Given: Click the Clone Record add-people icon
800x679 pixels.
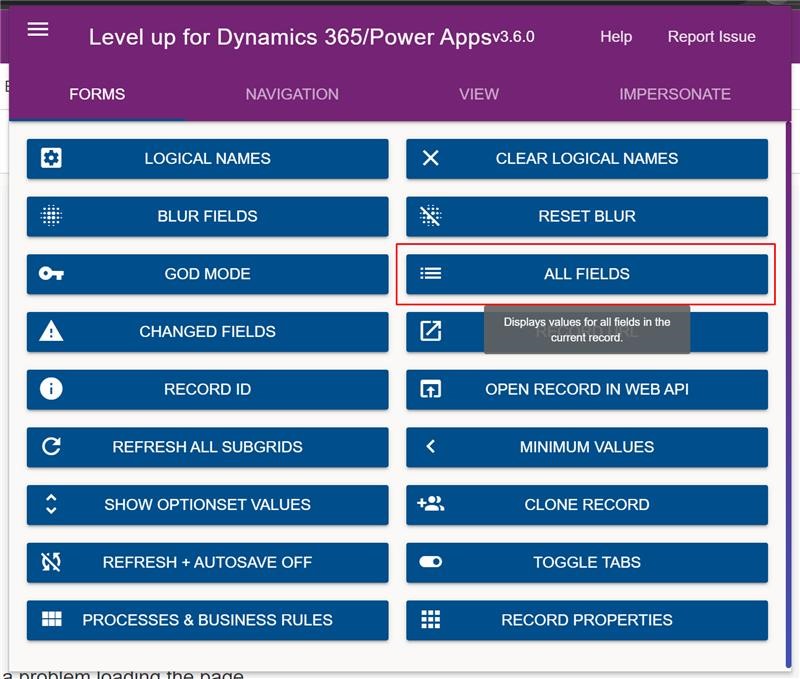Looking at the screenshot, I should pyautogui.click(x=431, y=504).
